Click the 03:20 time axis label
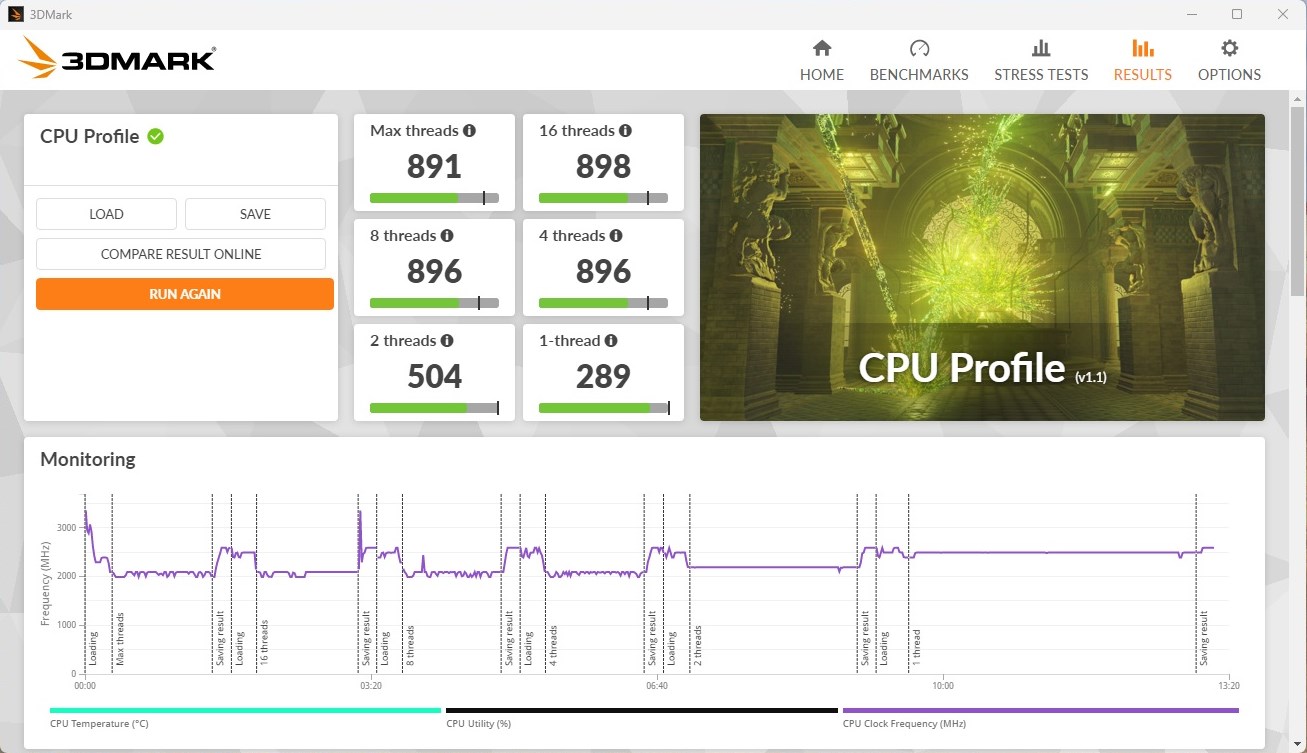The width and height of the screenshot is (1307, 753). 370,686
